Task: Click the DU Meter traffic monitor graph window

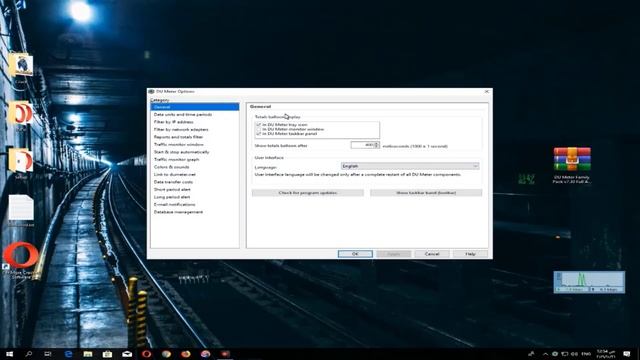Action: click(589, 282)
